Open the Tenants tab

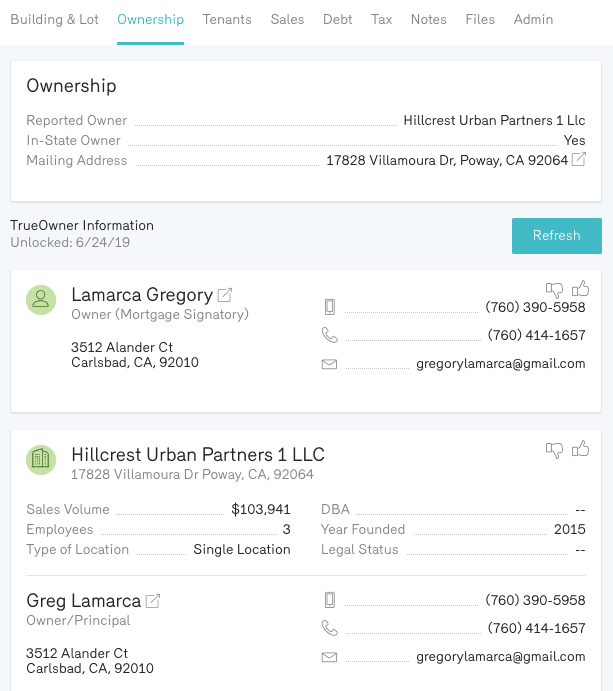click(227, 19)
